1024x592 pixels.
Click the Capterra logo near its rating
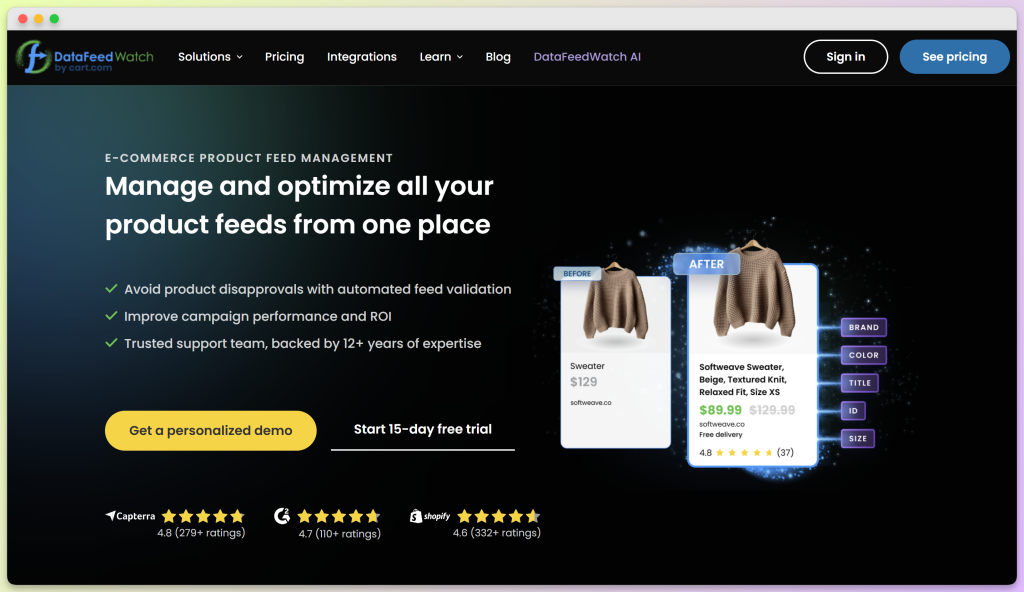click(x=131, y=516)
